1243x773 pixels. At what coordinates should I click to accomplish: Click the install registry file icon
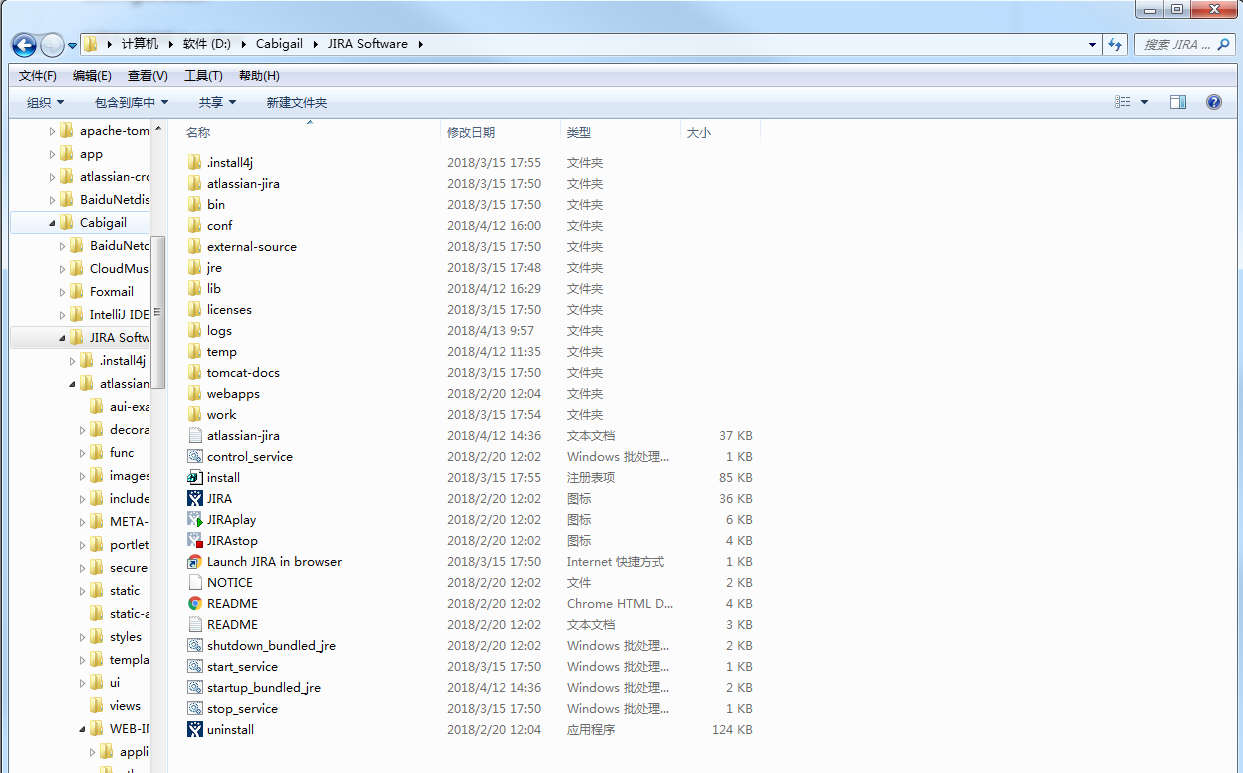[195, 477]
